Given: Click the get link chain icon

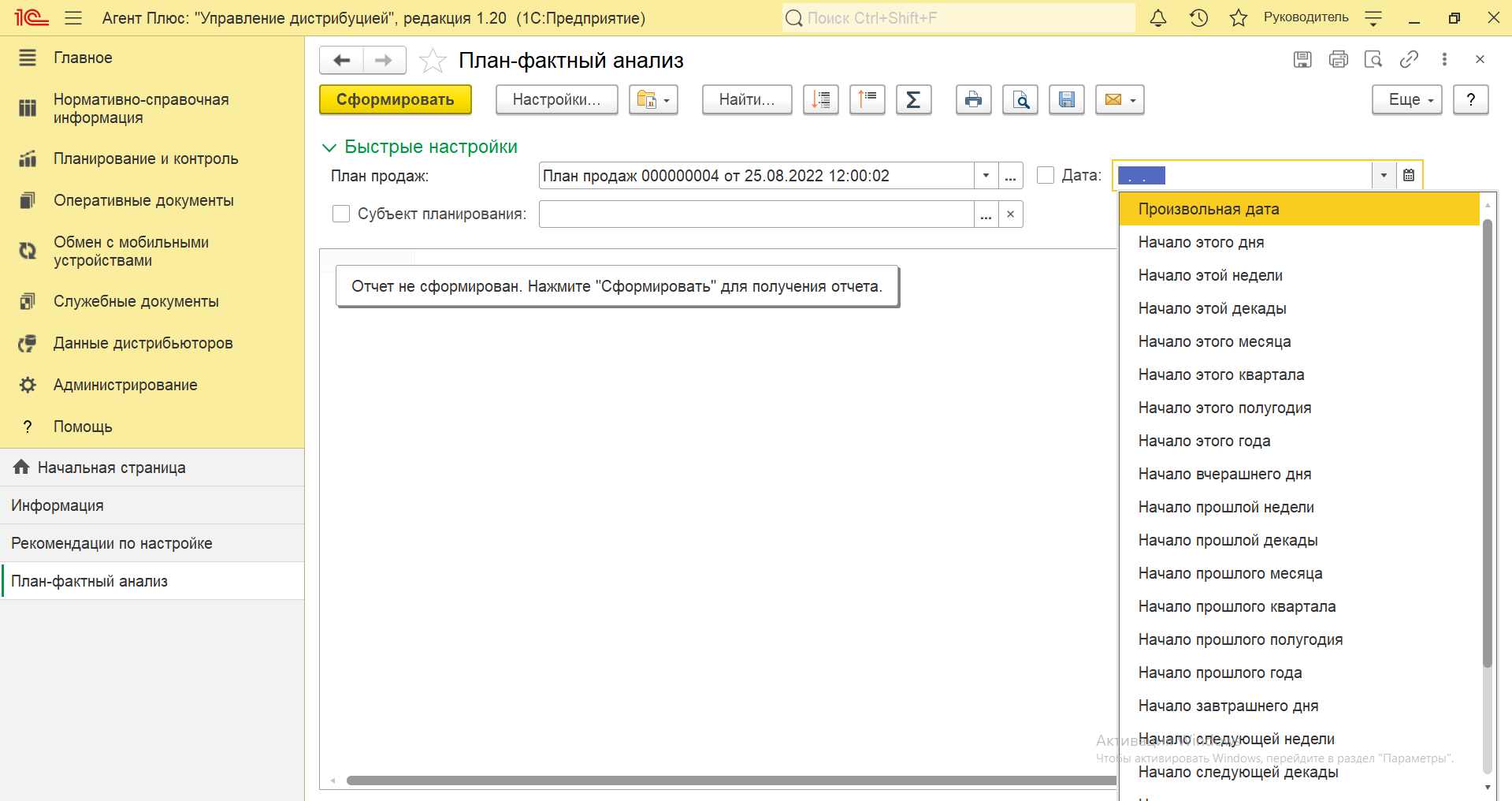Looking at the screenshot, I should click(x=1409, y=59).
